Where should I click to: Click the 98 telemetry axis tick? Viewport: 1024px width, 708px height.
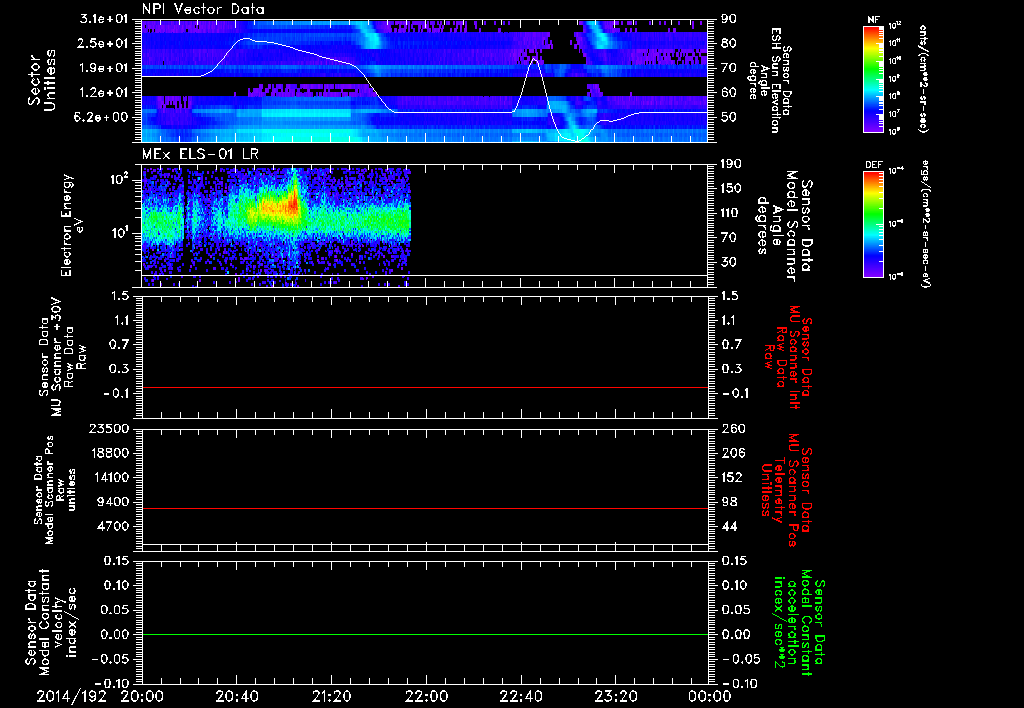729,502
